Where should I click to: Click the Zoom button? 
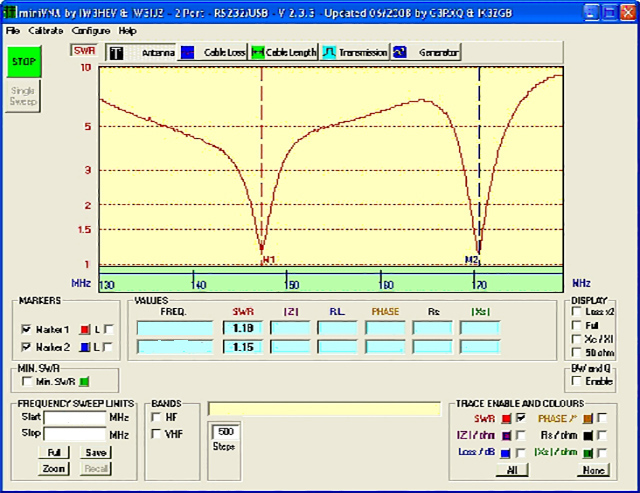(x=54, y=469)
